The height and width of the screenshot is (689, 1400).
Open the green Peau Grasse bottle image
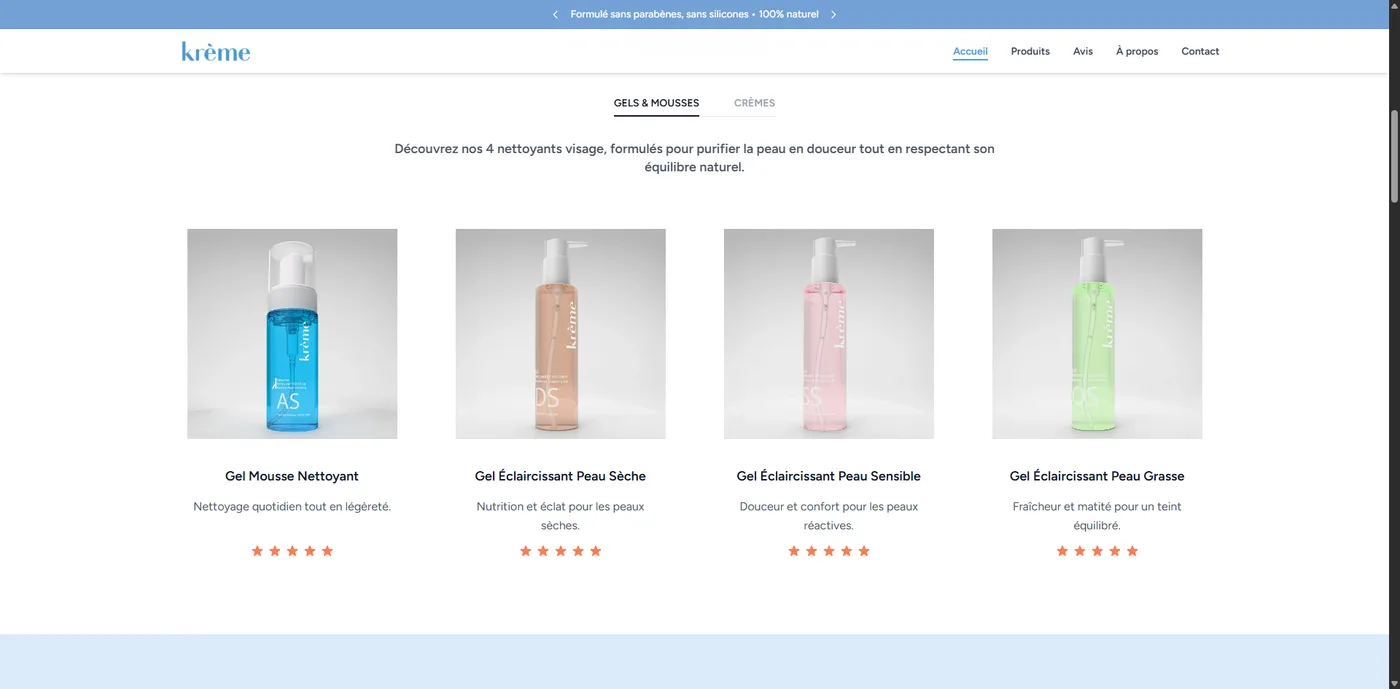coord(1097,334)
